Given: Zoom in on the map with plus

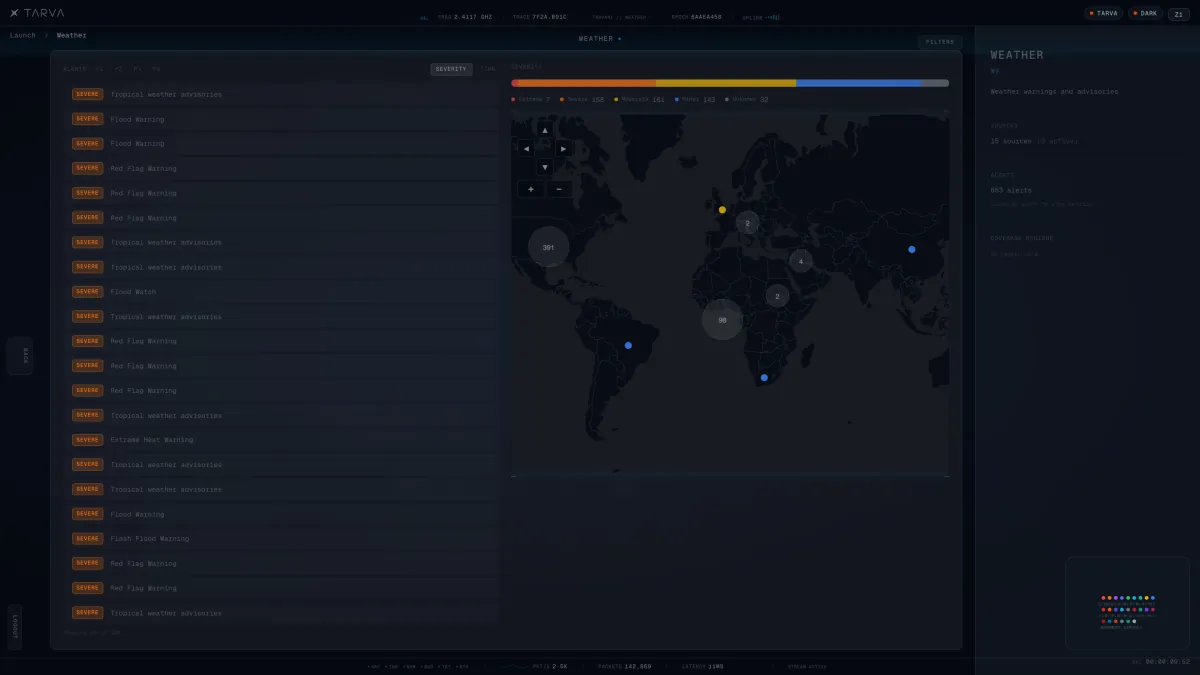Looking at the screenshot, I should click(x=531, y=189).
